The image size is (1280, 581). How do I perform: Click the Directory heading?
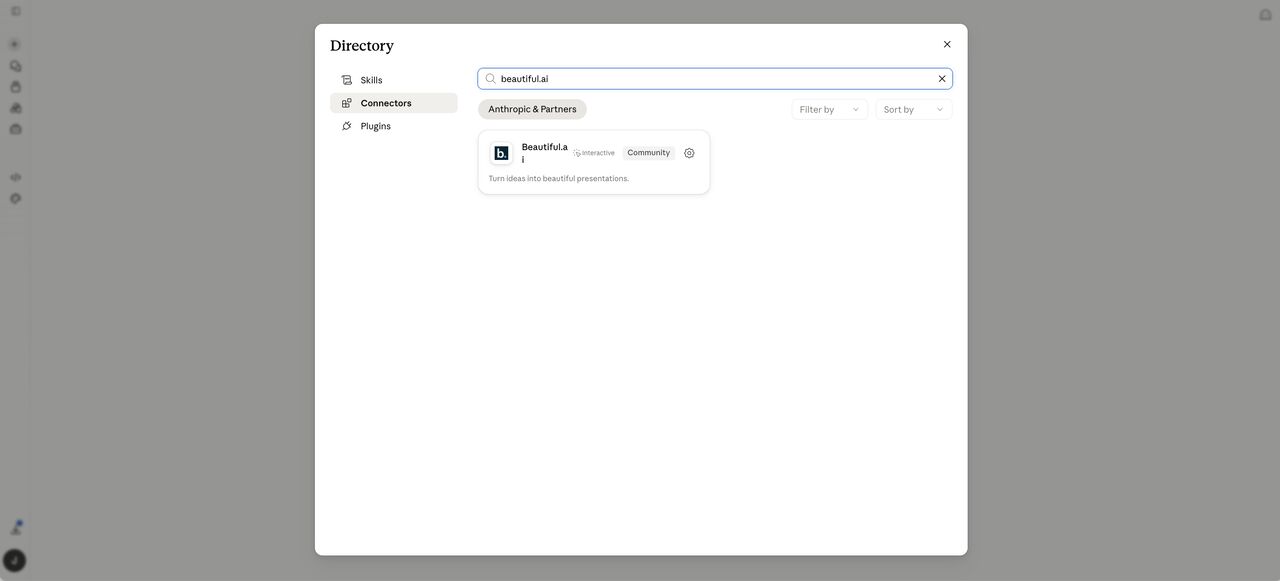362,45
